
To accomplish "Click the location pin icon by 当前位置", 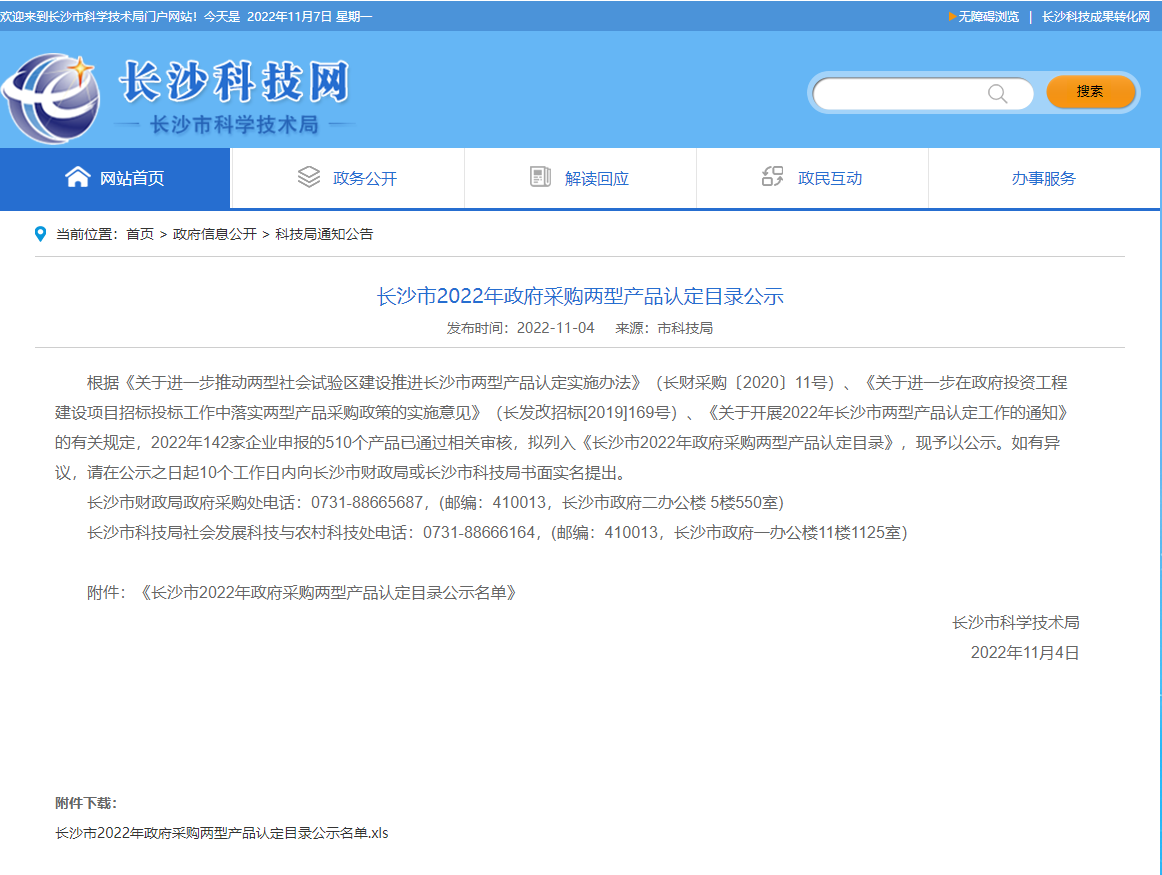I will coord(41,234).
